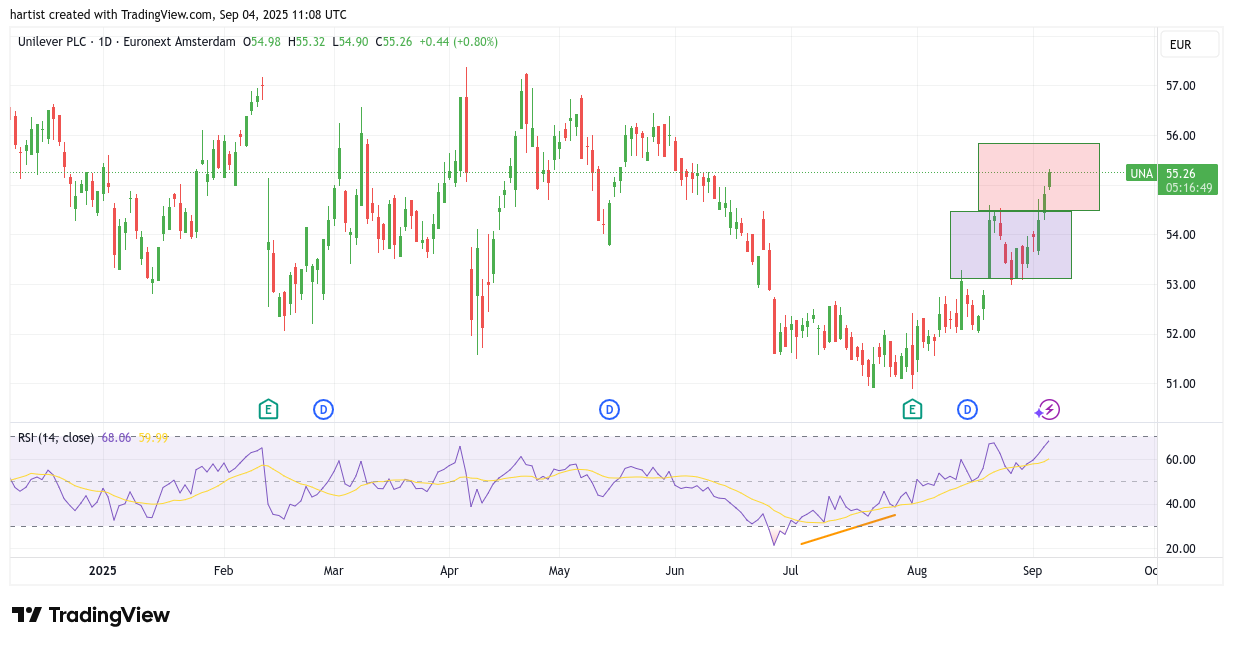Click the 52.00 price axis label
The image size is (1233, 645).
pyautogui.click(x=1181, y=334)
